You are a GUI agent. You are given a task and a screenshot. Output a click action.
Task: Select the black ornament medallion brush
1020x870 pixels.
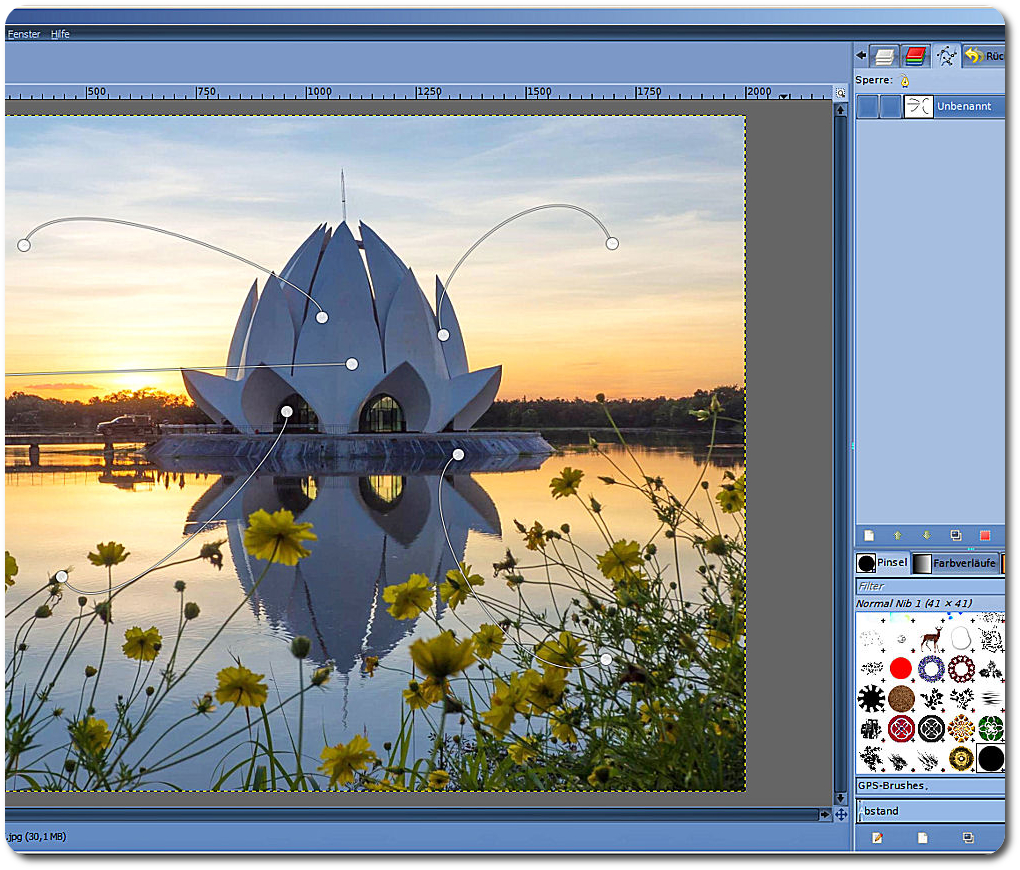pyautogui.click(x=931, y=728)
